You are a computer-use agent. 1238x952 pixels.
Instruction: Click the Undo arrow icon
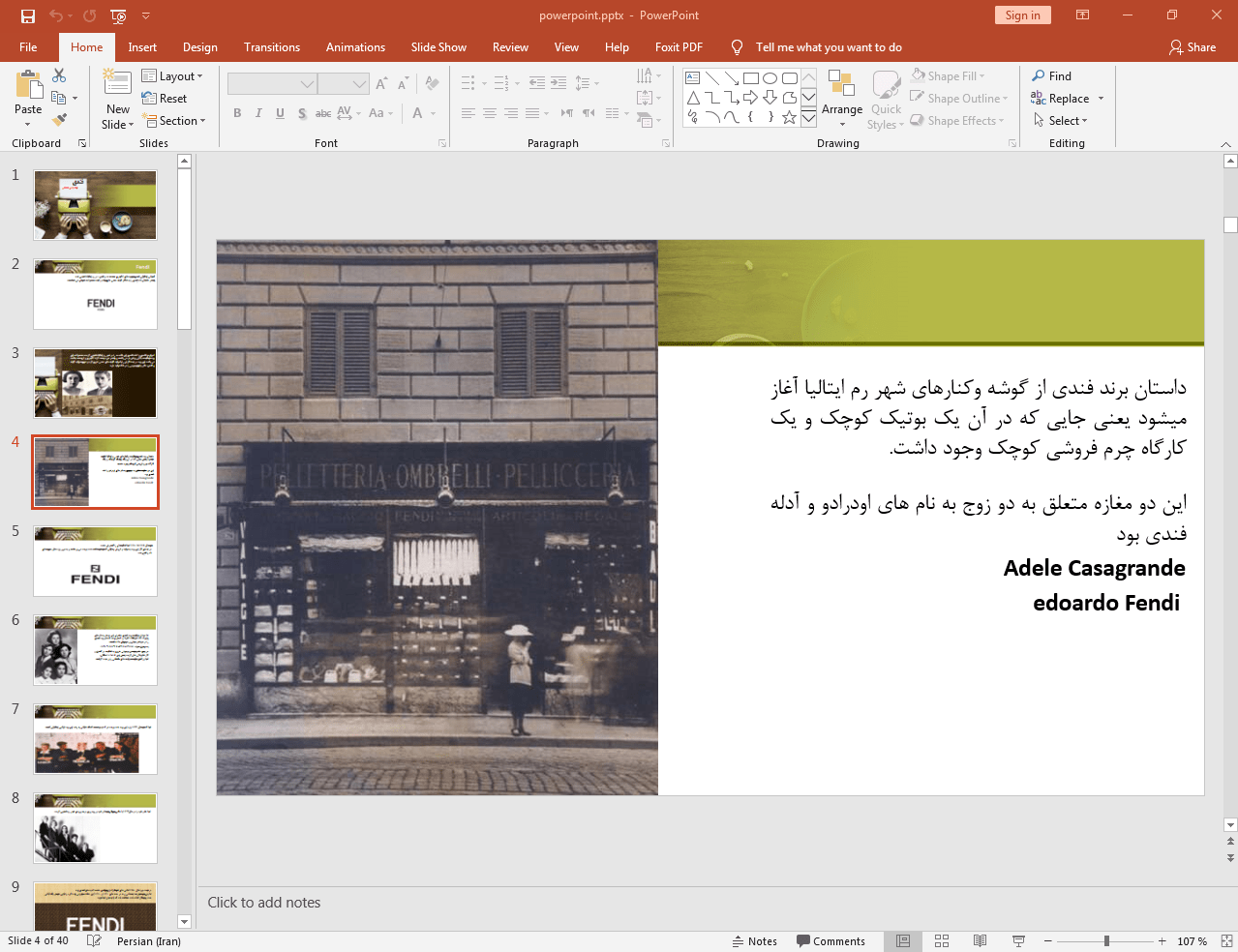coord(56,15)
